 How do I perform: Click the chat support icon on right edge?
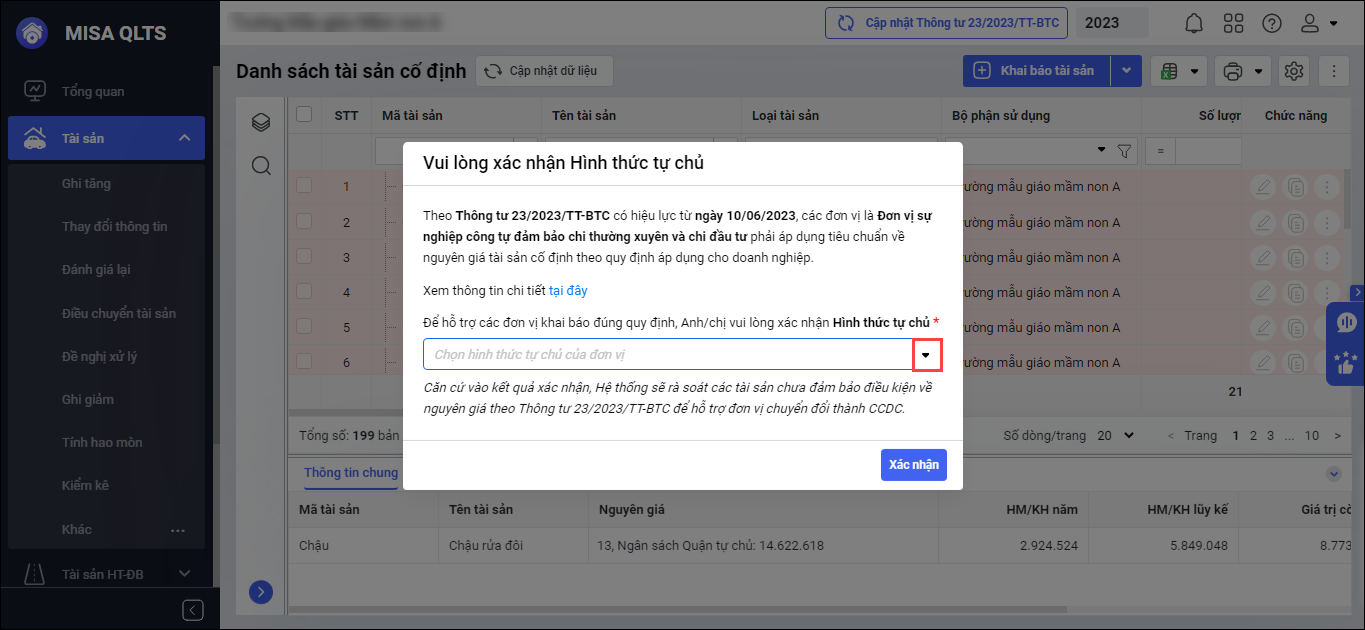tap(1346, 322)
